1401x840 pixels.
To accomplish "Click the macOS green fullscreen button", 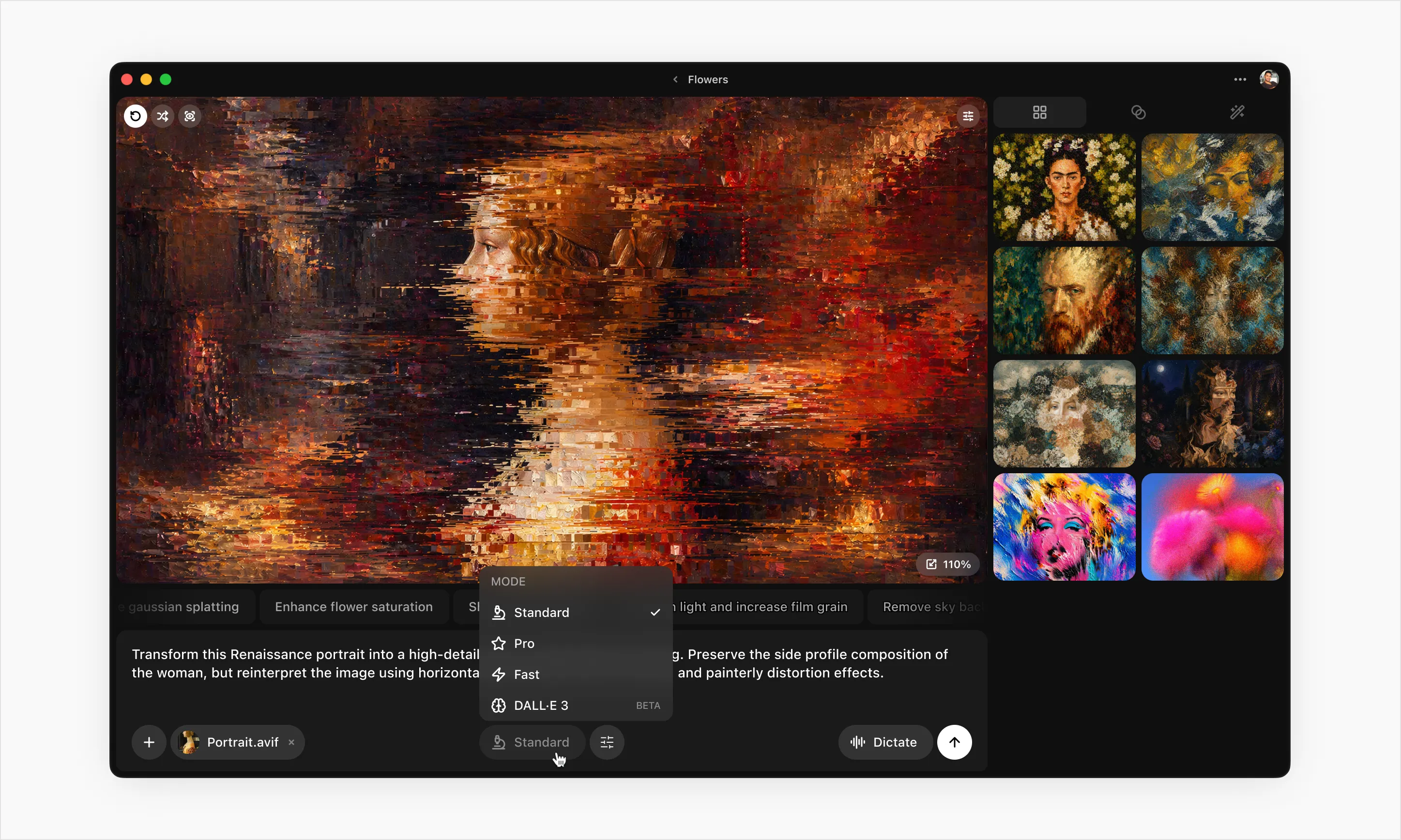I will [x=166, y=79].
